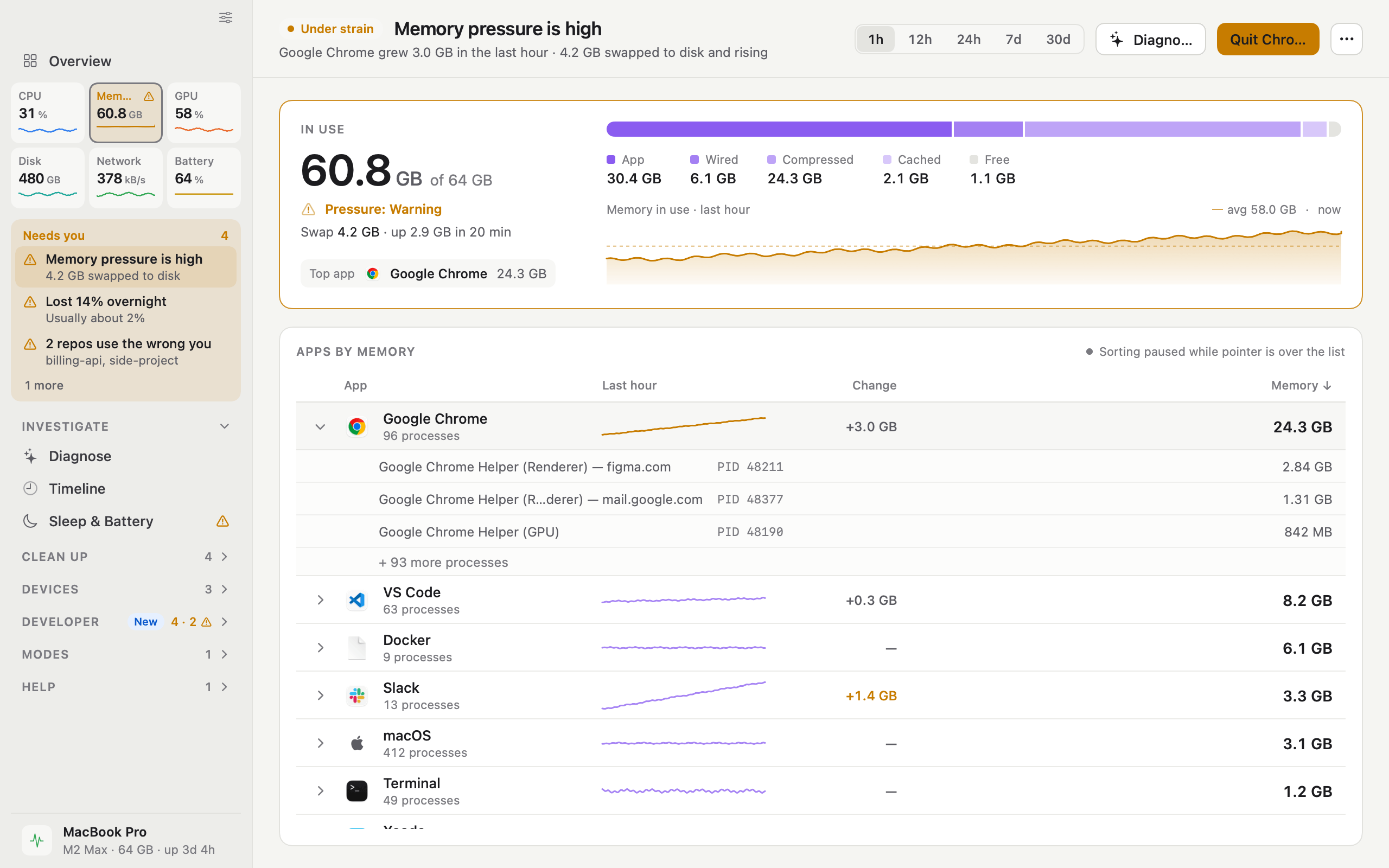Expand the Docker row
The image size is (1389, 868).
(320, 648)
